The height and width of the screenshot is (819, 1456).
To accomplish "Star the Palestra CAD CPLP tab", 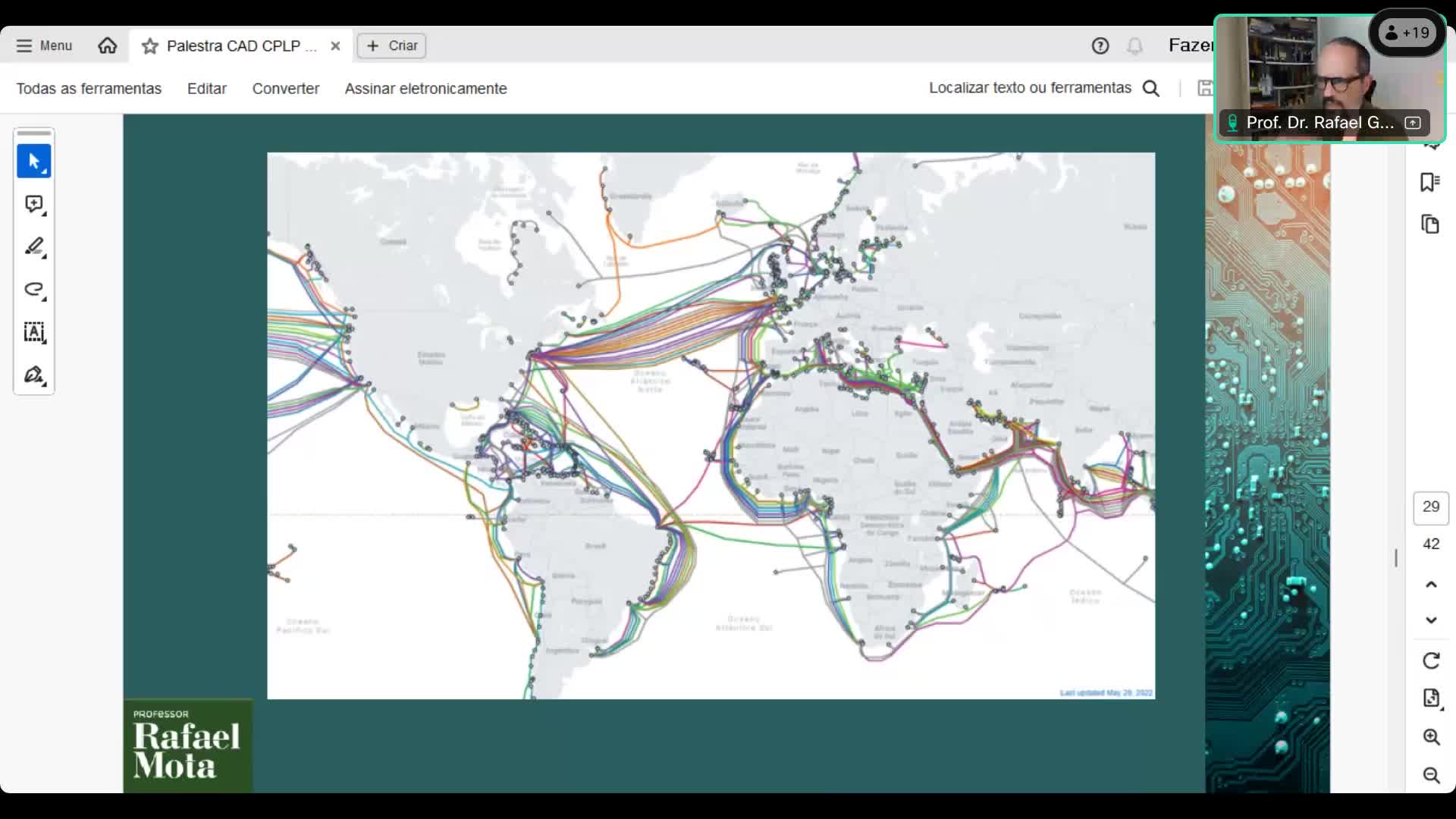I will click(x=150, y=46).
